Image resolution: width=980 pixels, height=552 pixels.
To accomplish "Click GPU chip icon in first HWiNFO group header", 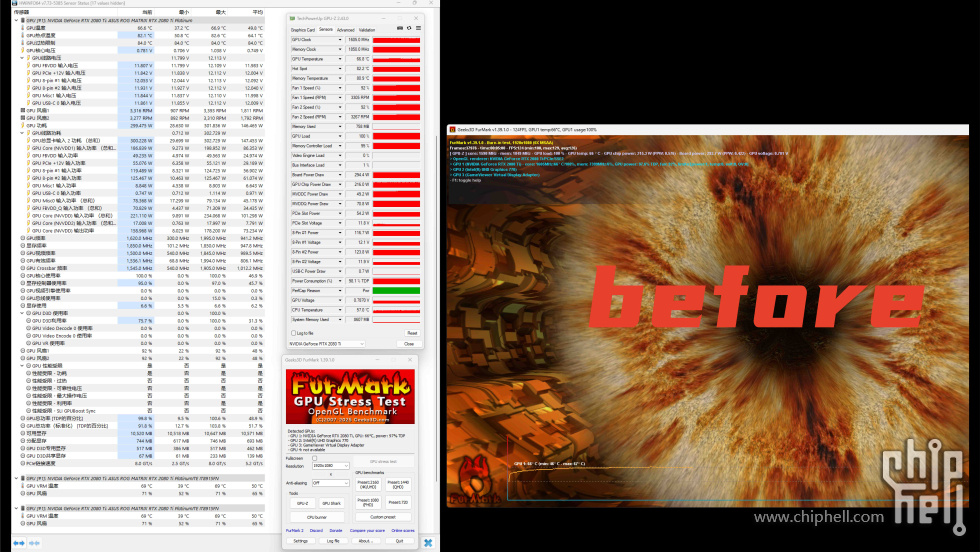I will pyautogui.click(x=23, y=21).
